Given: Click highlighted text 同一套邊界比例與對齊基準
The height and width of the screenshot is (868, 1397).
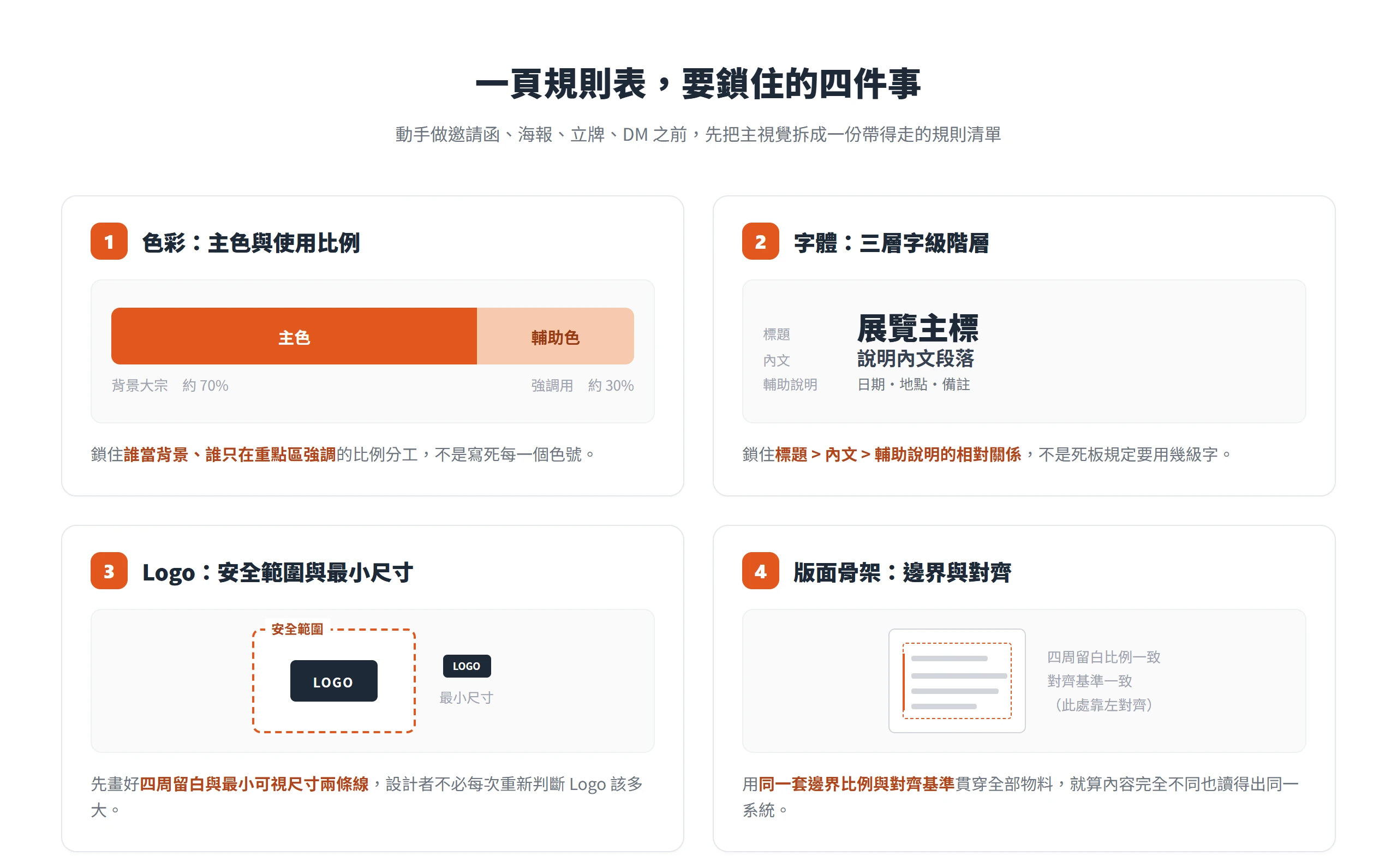Looking at the screenshot, I should [x=857, y=784].
